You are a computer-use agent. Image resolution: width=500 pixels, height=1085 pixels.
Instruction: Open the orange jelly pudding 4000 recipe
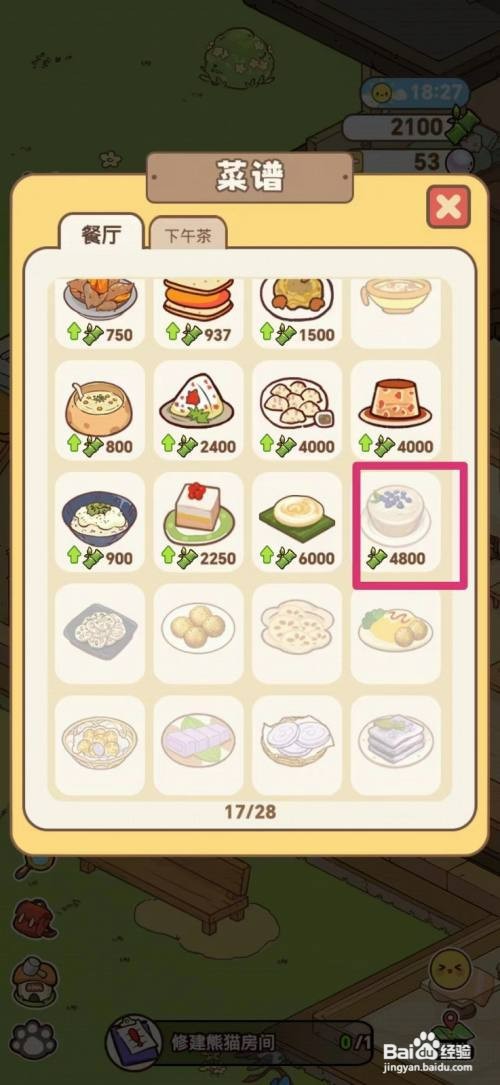coord(396,410)
